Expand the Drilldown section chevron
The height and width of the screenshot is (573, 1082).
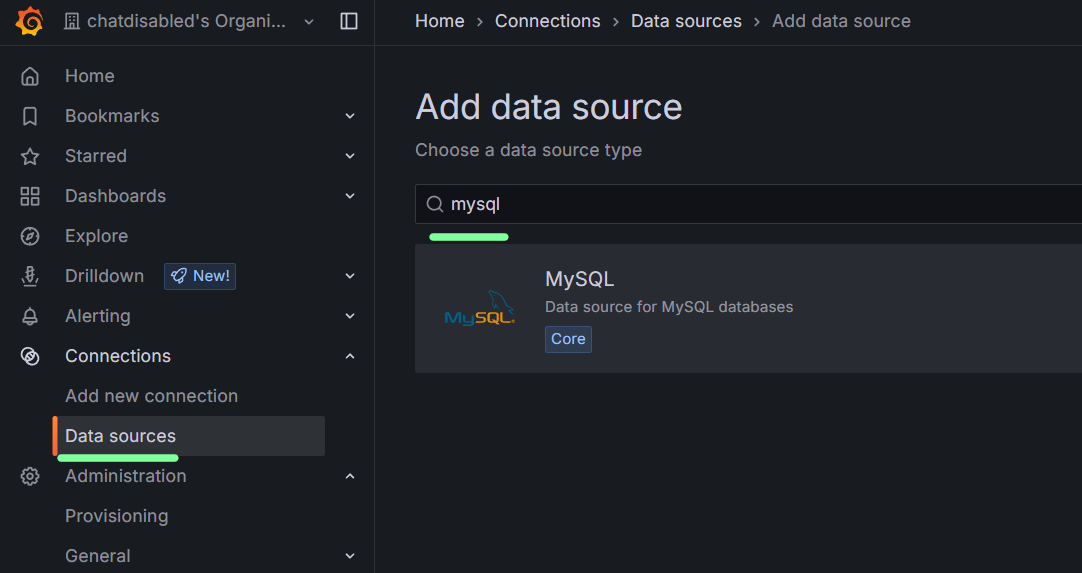point(350,276)
